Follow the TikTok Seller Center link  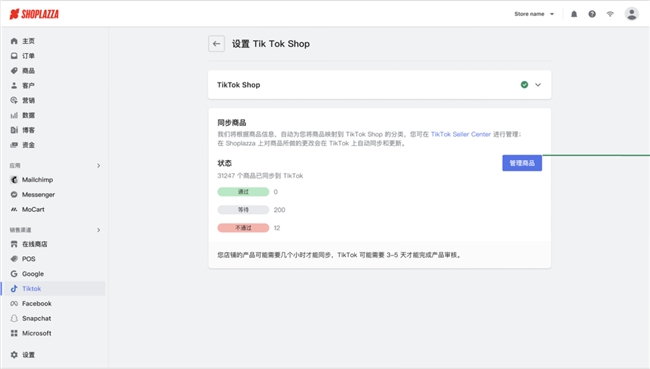point(461,134)
